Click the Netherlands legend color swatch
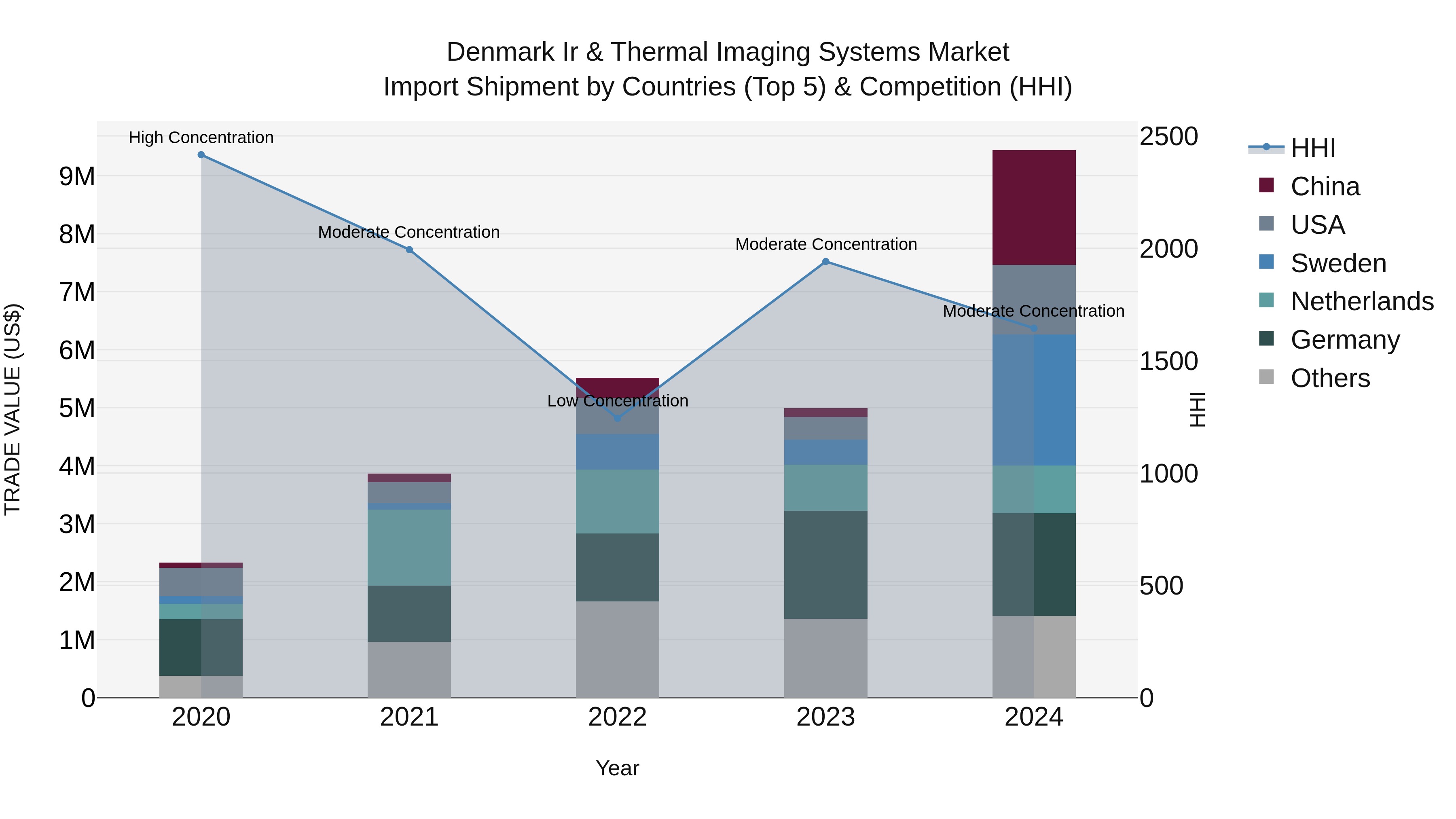 click(1267, 301)
